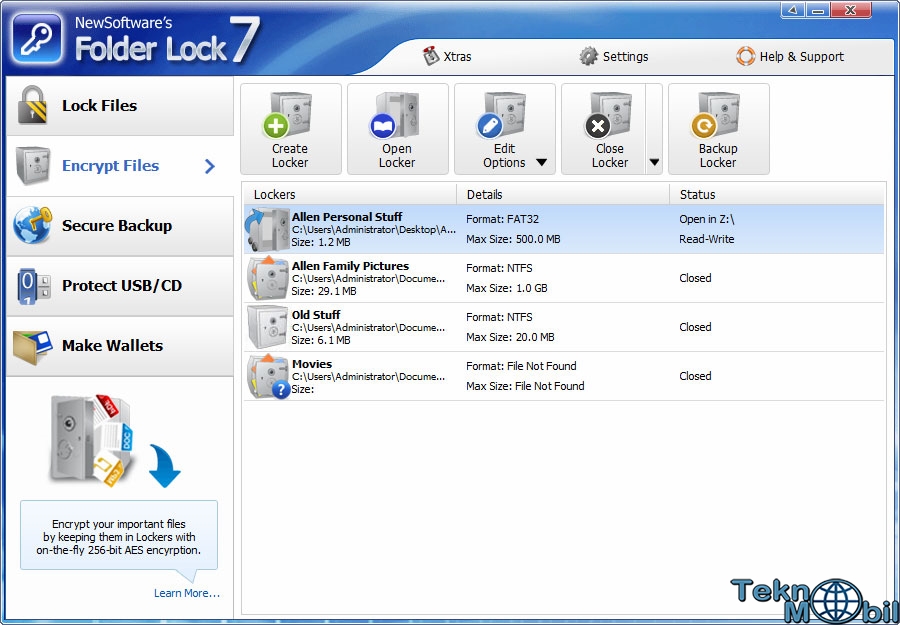Switch to the Encrypt Files section
900x625 pixels.
120,166
